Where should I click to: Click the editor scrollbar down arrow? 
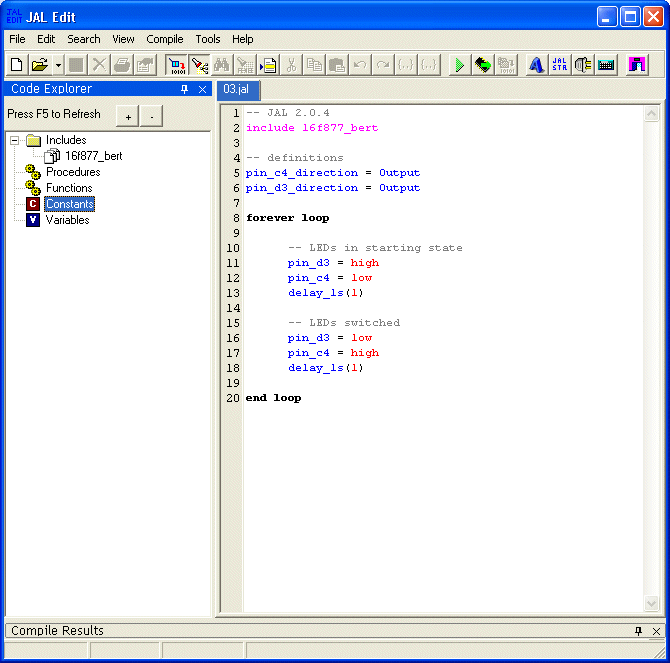(651, 603)
